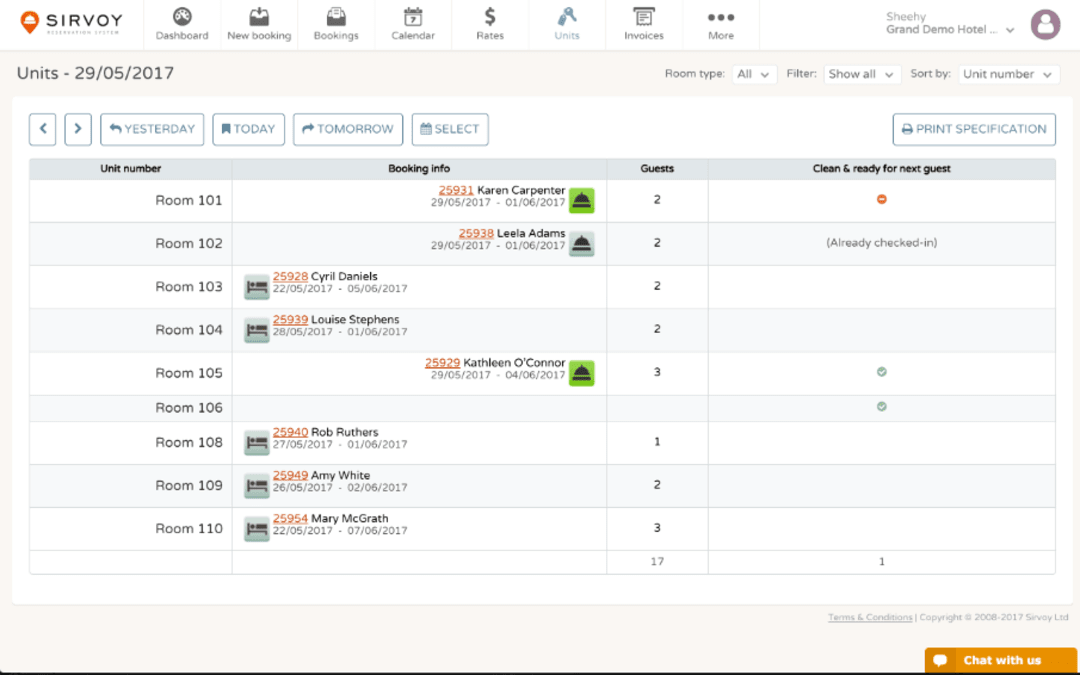1080x675 pixels.
Task: Click the green checkmark for Room 106
Action: point(881,408)
